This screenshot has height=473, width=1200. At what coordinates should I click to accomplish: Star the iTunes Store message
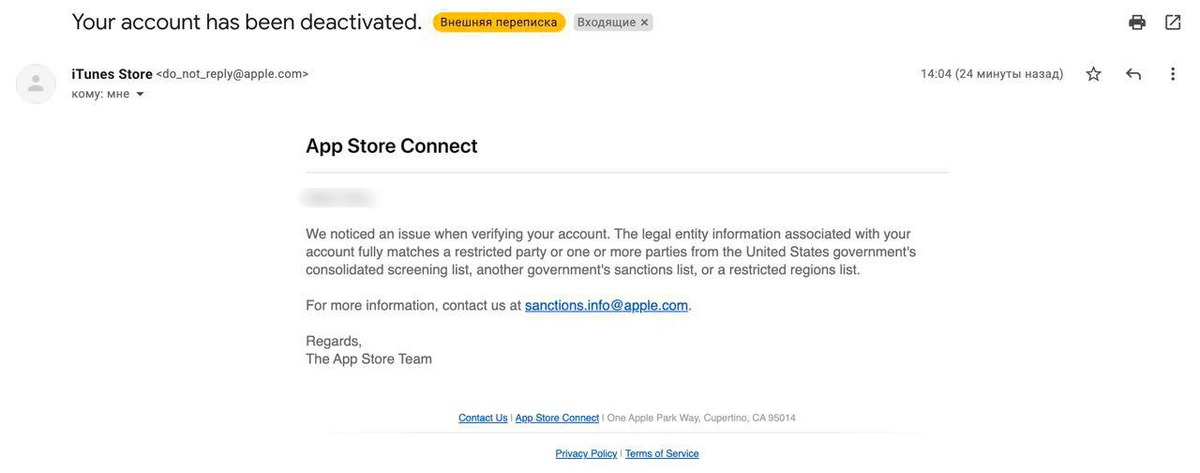pos(1094,74)
